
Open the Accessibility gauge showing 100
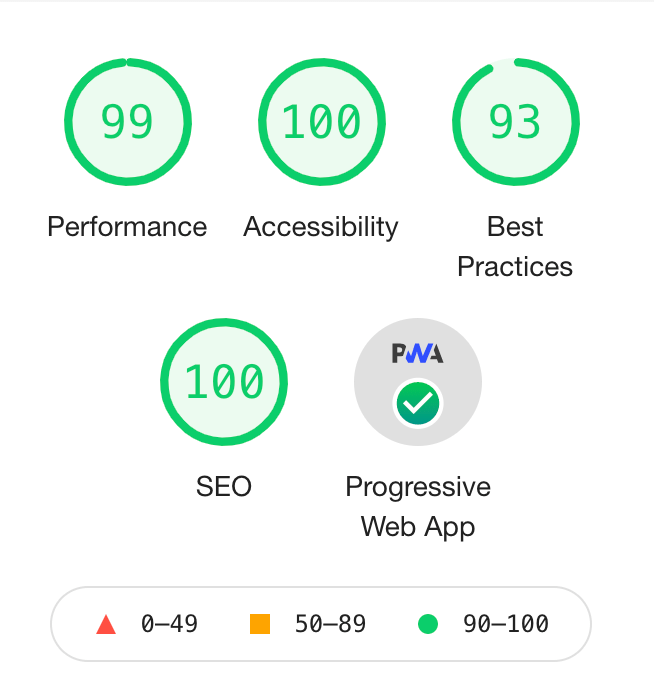coord(321,122)
